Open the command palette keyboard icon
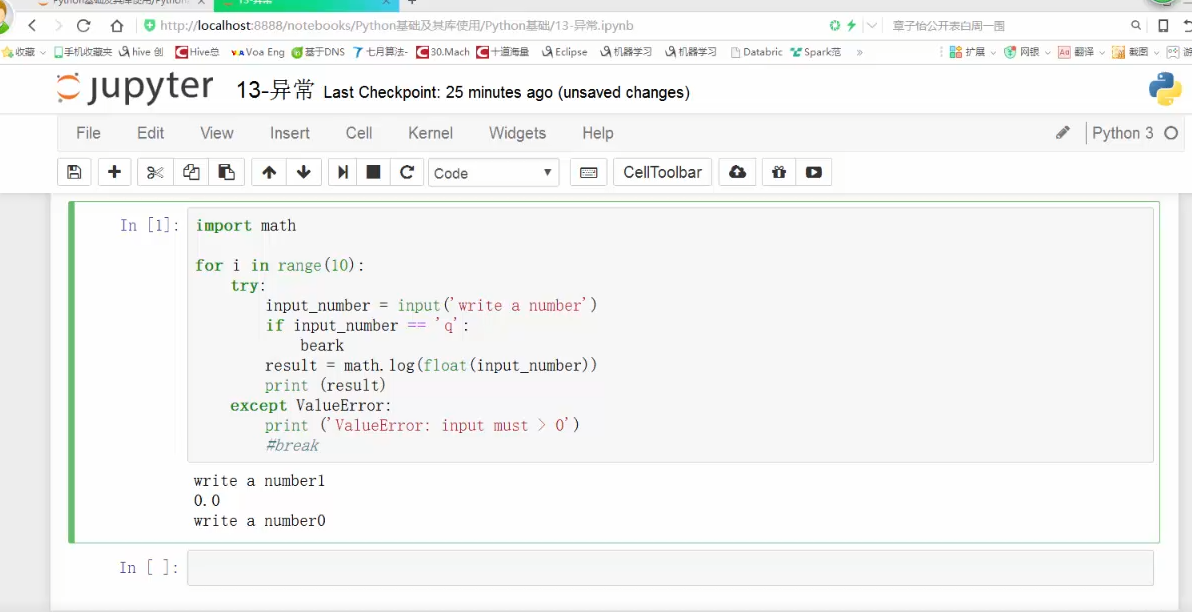Screen dimensions: 1192x612 click(x=589, y=173)
